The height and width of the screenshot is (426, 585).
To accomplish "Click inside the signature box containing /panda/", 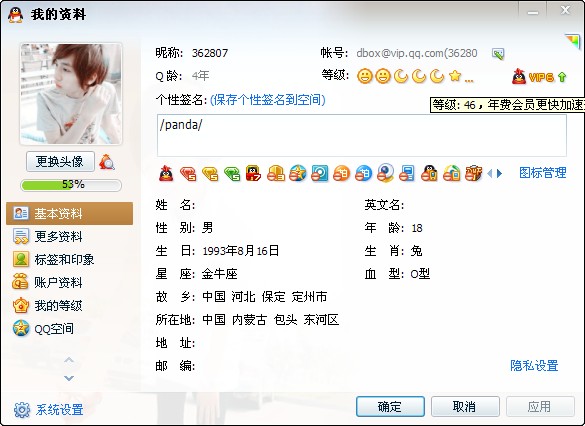I will point(362,135).
